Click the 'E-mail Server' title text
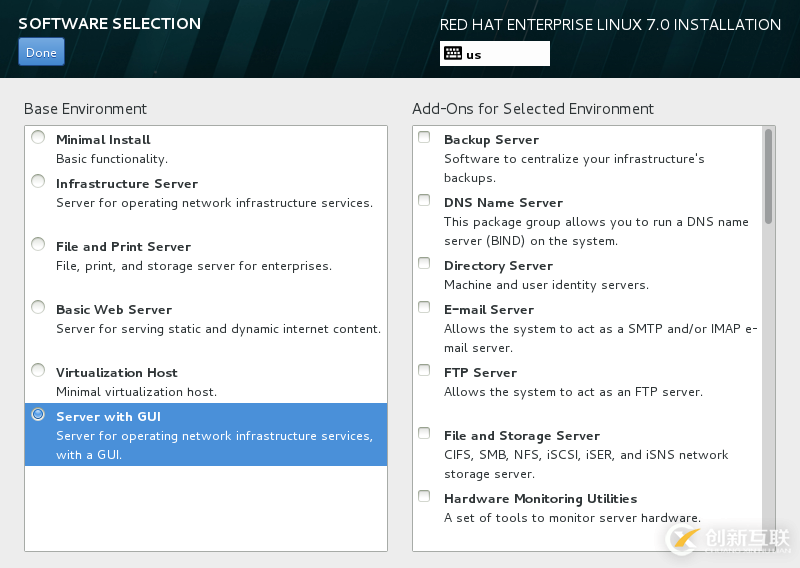800x568 pixels. (x=489, y=310)
